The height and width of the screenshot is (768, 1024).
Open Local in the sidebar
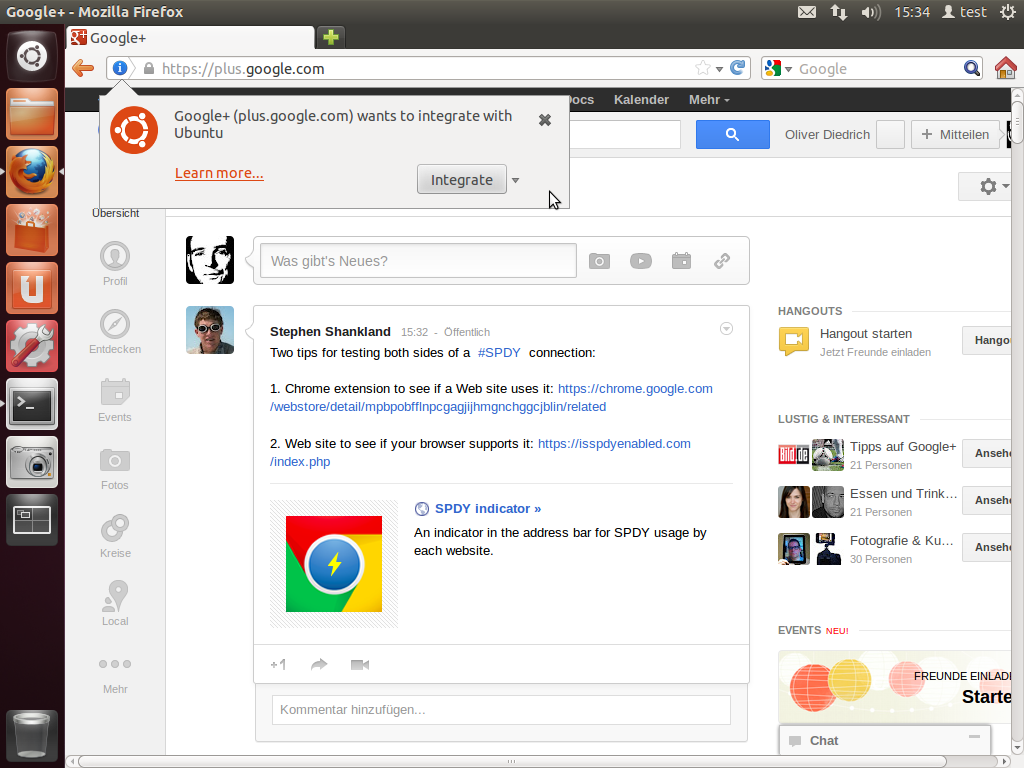click(x=116, y=596)
